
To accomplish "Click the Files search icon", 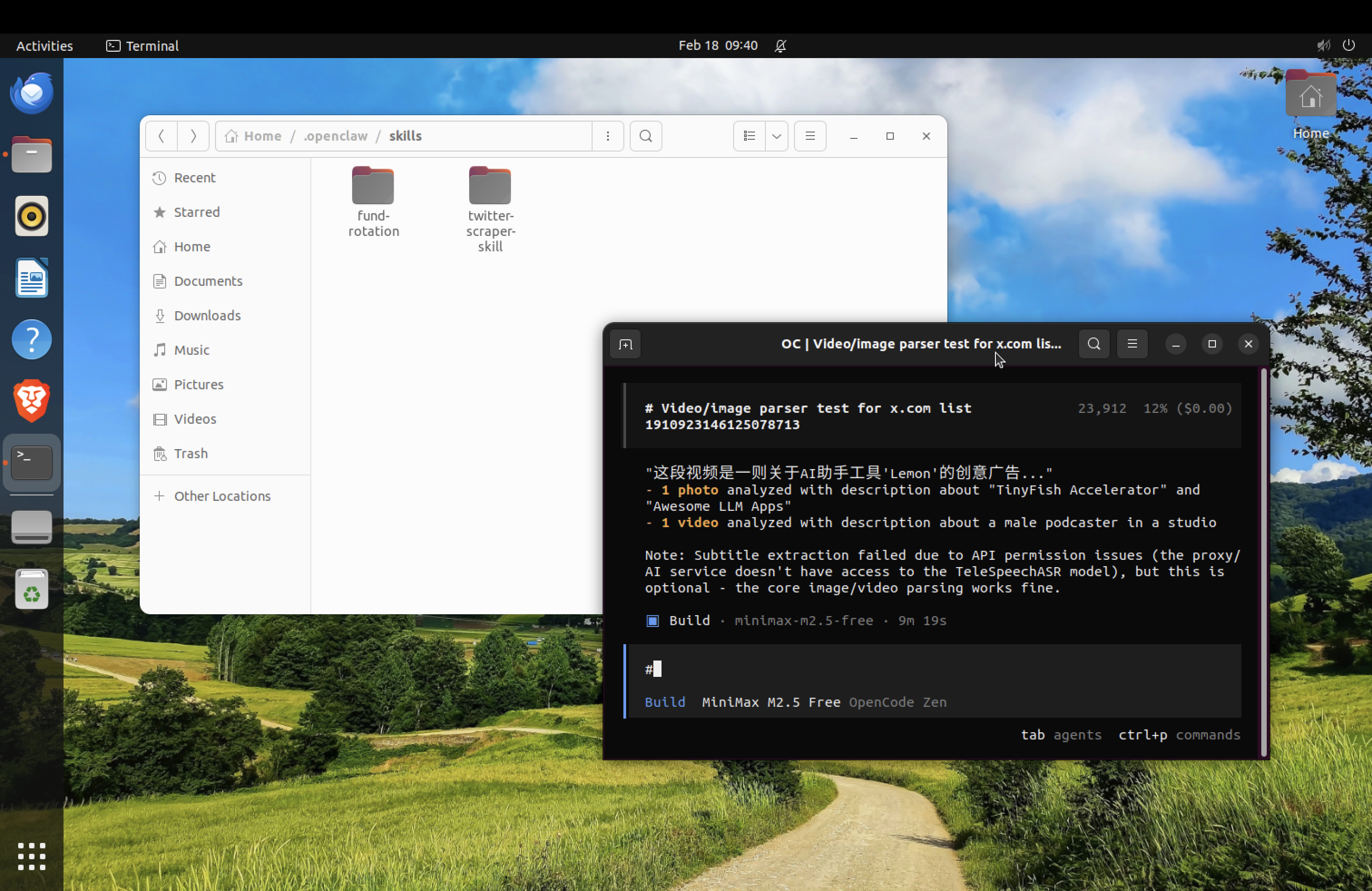I will click(646, 136).
